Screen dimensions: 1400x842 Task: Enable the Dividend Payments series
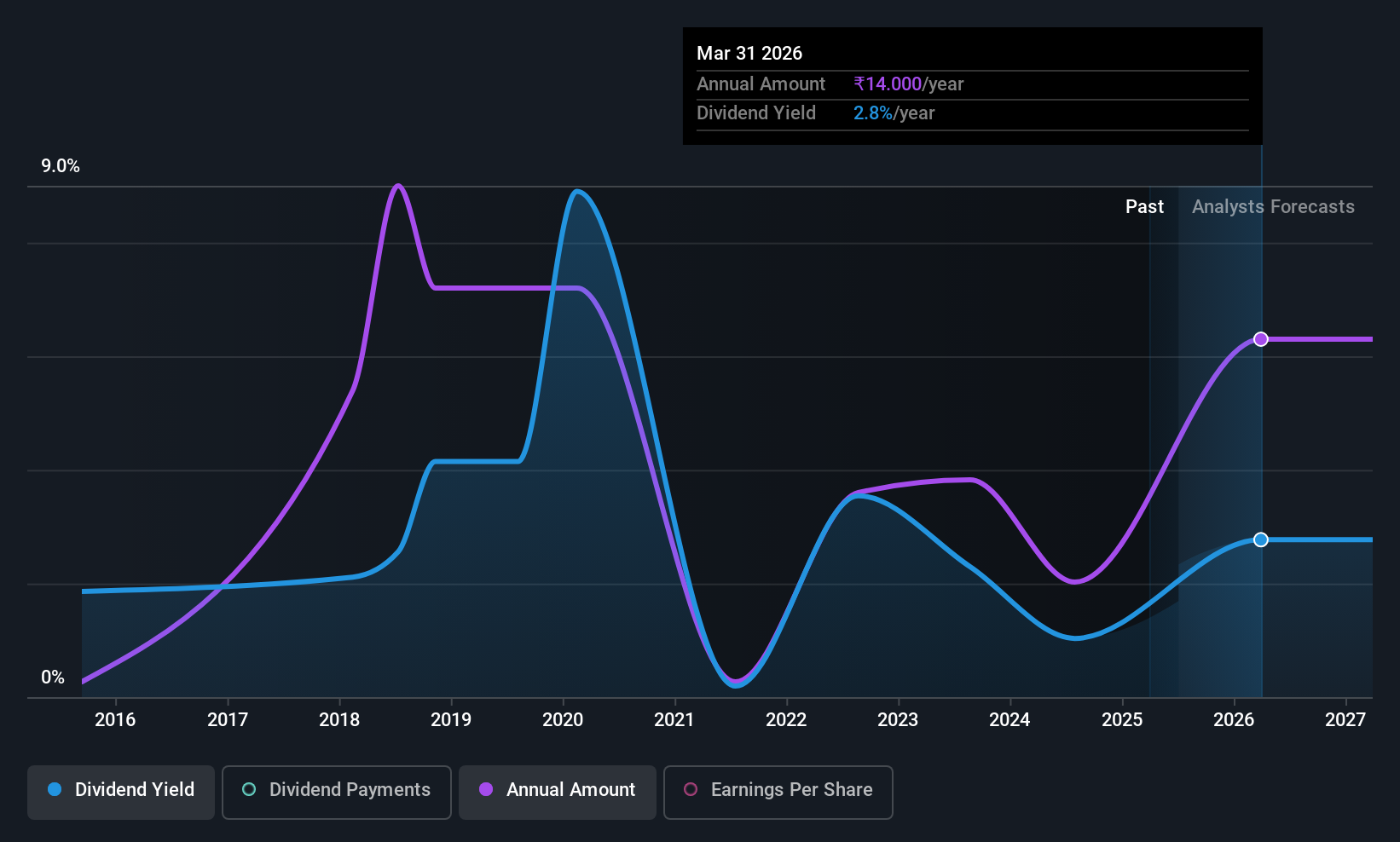(337, 793)
